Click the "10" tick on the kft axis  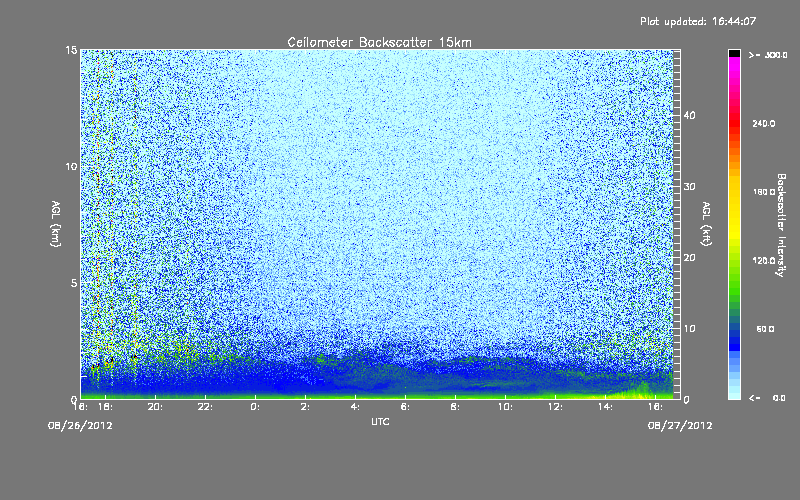point(689,328)
